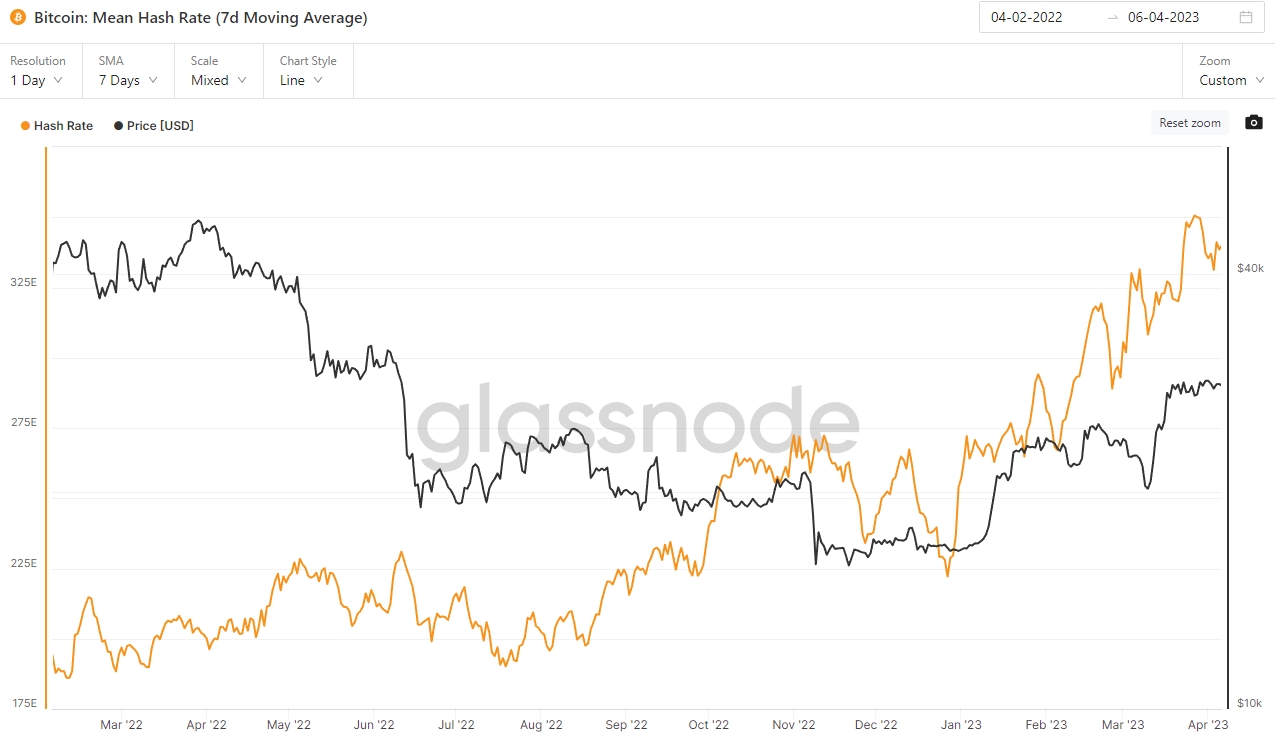The height and width of the screenshot is (743, 1275).
Task: Toggle the Hash Rate series legend
Action: click(63, 126)
